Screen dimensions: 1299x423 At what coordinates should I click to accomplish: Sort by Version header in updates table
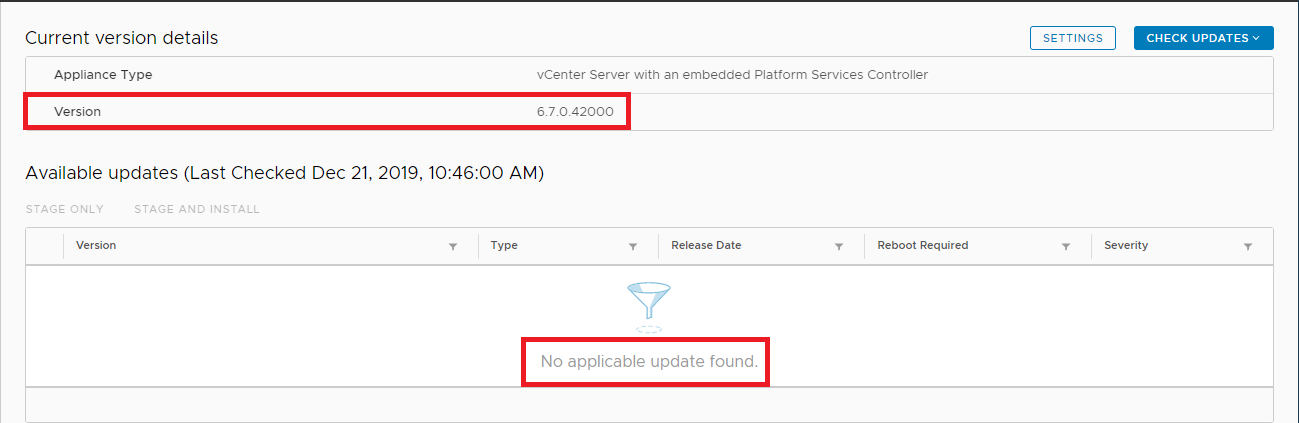96,246
